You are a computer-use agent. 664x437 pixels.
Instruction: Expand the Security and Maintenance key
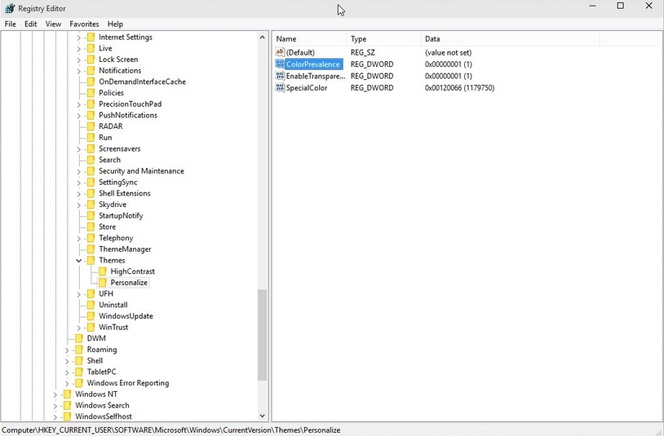tap(79, 171)
